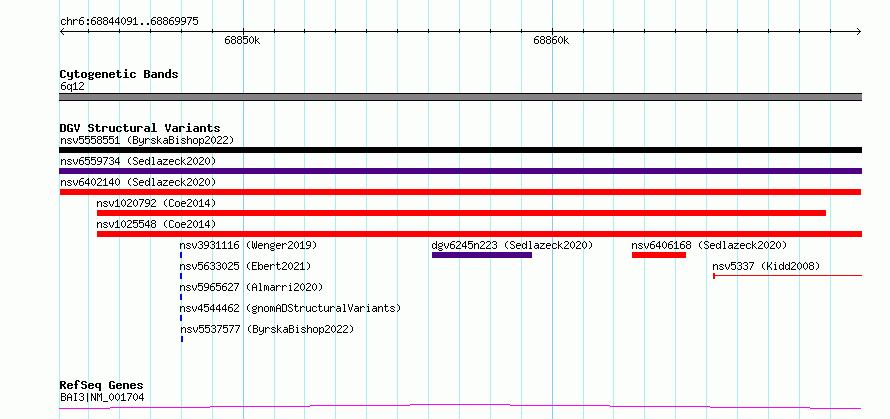890x419 pixels.
Task: Open the DGV Structural Variants track heading
Action: pyautogui.click(x=140, y=128)
